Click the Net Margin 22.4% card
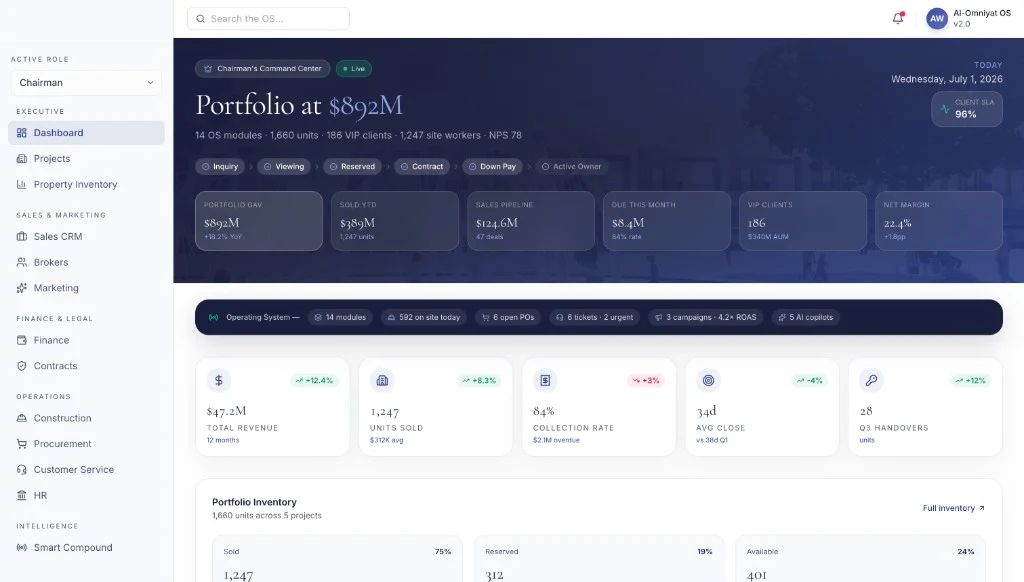Image resolution: width=1024 pixels, height=582 pixels. pos(938,221)
